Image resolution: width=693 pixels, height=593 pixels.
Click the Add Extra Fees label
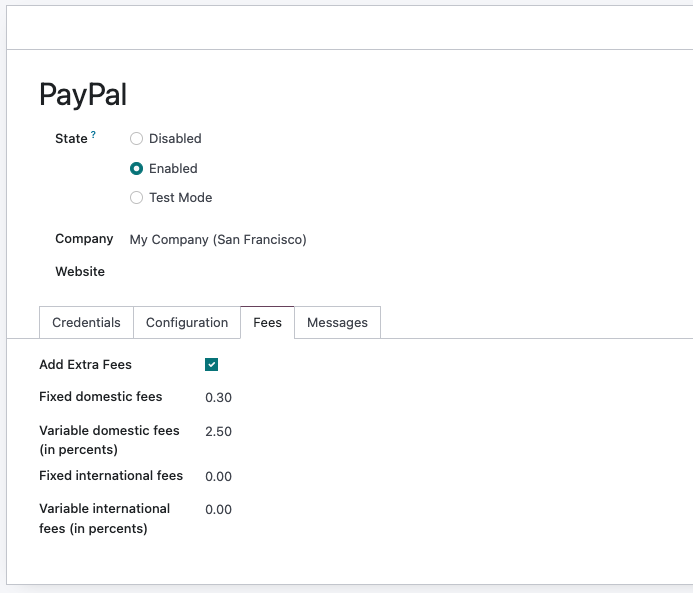(x=85, y=365)
